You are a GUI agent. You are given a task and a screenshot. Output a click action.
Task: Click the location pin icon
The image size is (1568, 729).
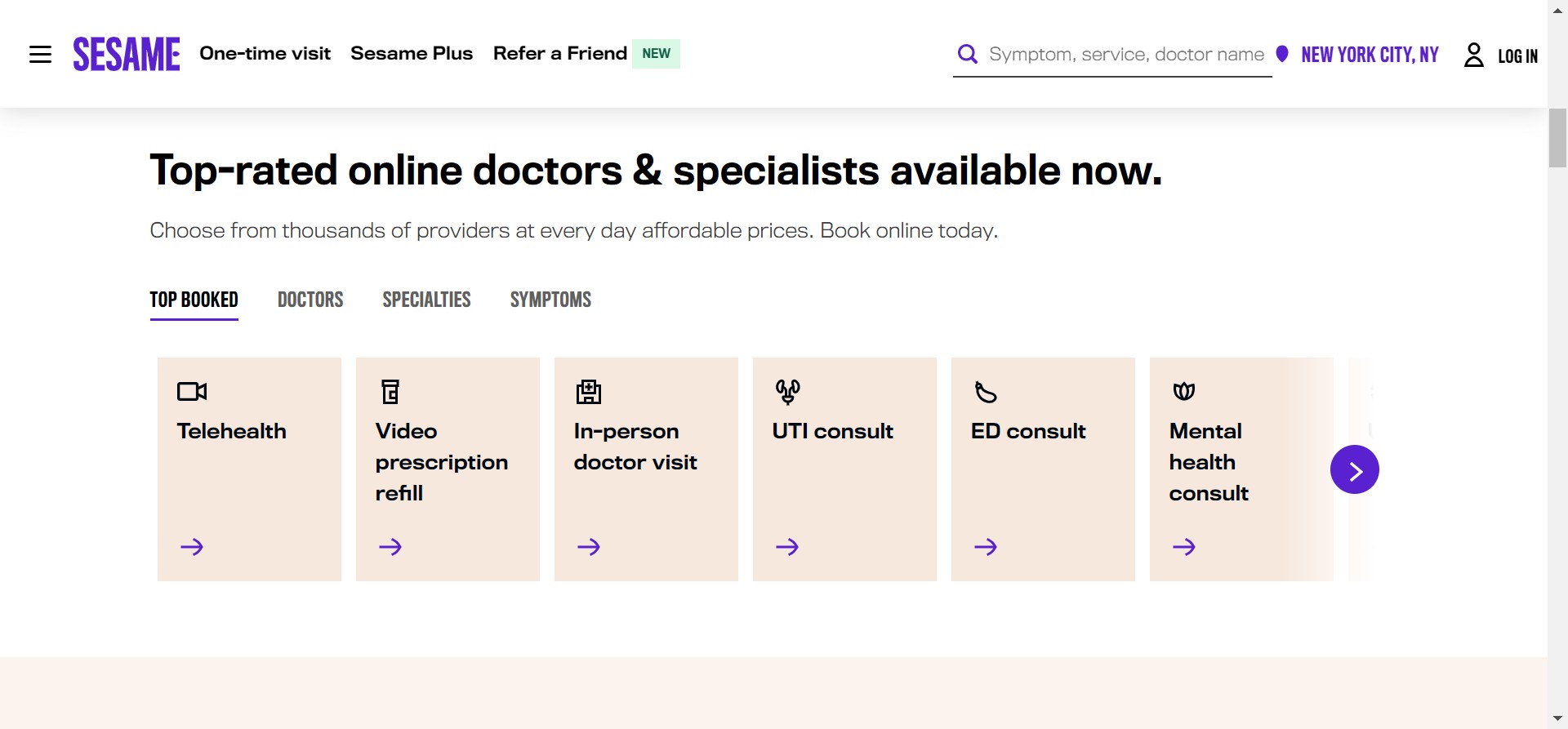pyautogui.click(x=1282, y=54)
